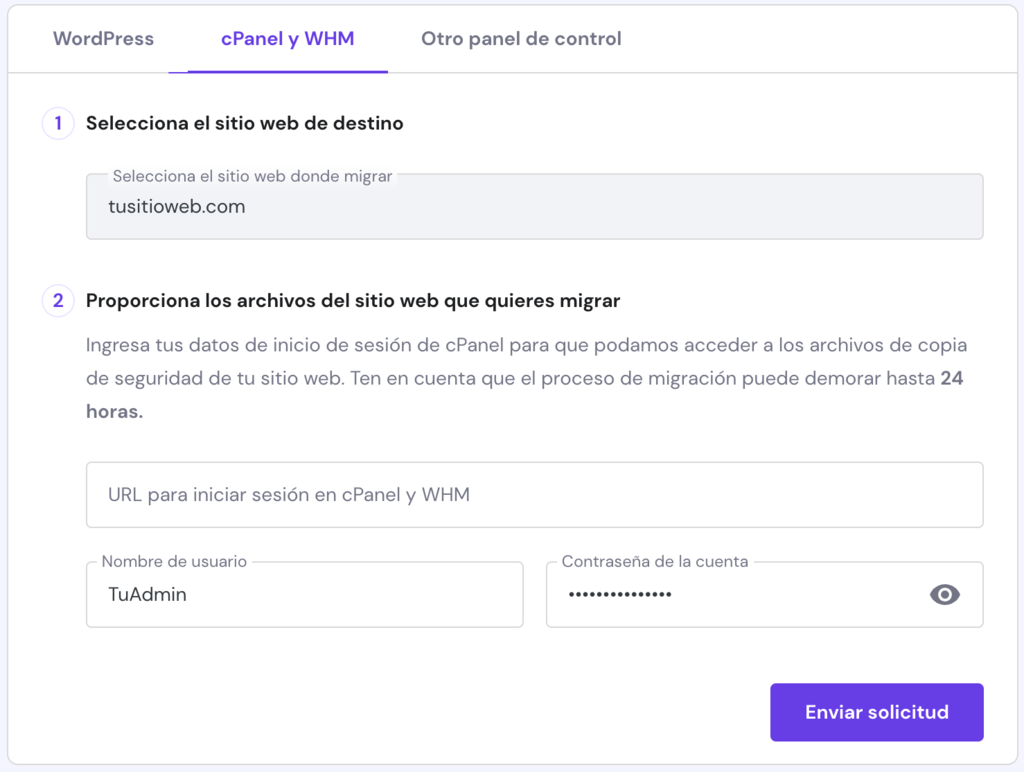
Task: Submit the migration request
Action: [x=876, y=712]
